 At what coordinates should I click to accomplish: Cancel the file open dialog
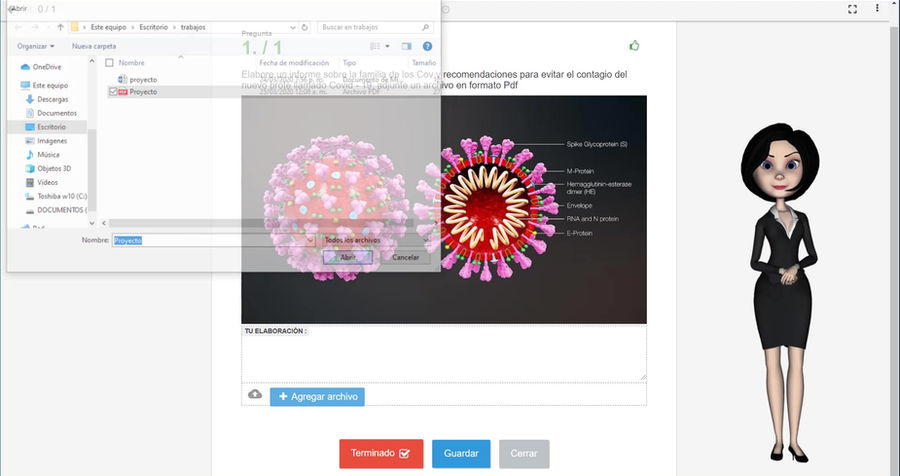coord(405,257)
